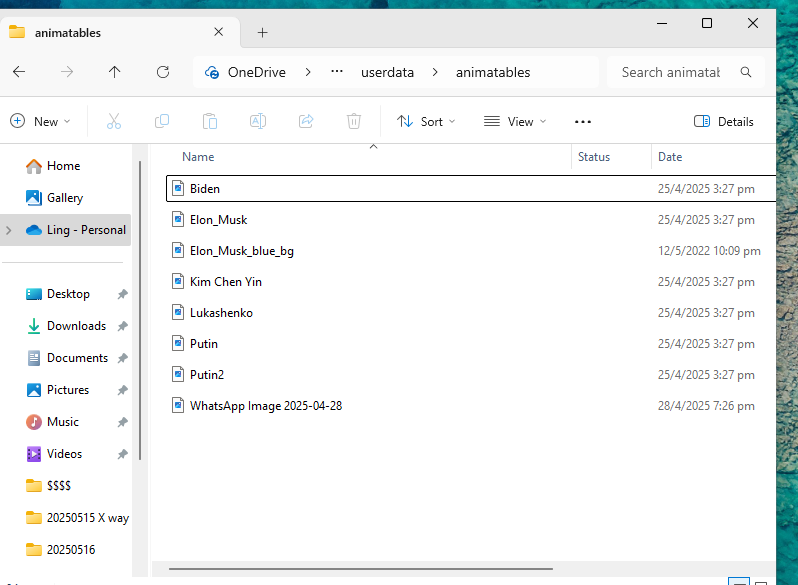
Task: Click the Cut scissors icon in toolbar
Action: pyautogui.click(x=114, y=122)
